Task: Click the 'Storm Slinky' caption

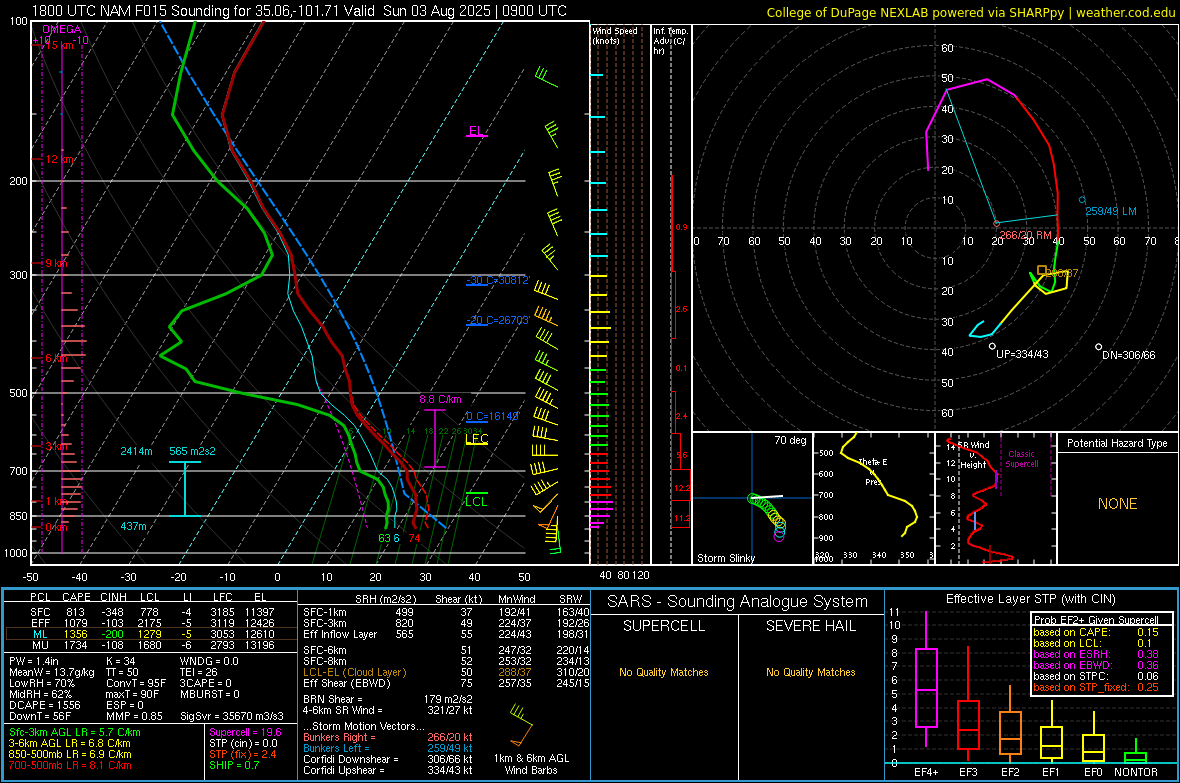Action: tap(726, 558)
